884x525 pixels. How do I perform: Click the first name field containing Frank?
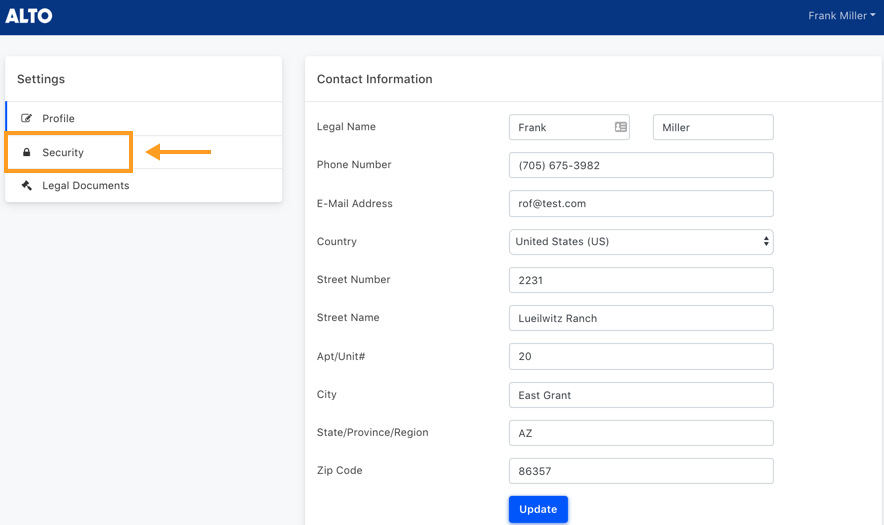coord(569,127)
